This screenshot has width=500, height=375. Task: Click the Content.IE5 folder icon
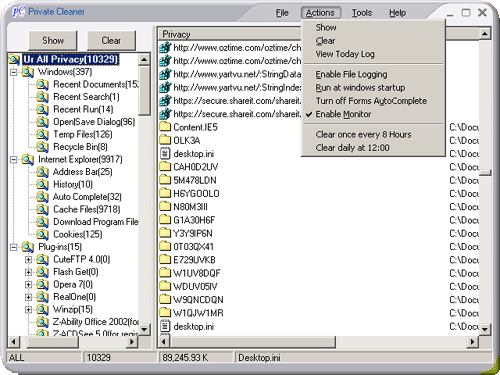pos(165,127)
